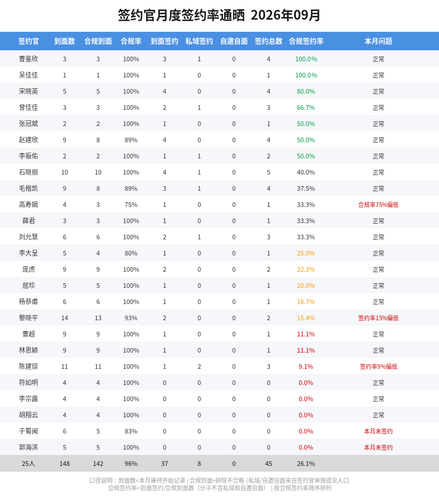Click the red 9.1% sign rate value
Viewport: 439px width, 500px height.
306,367
